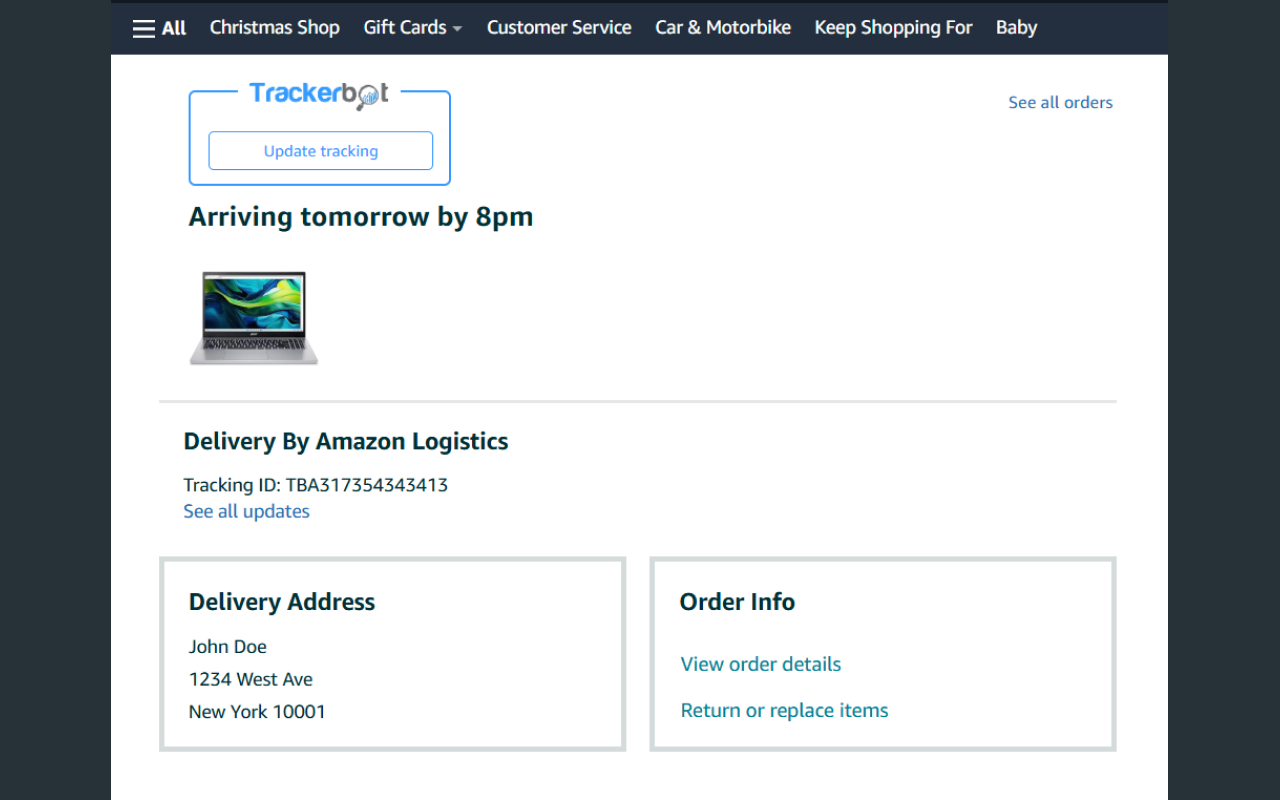
Task: Open Christmas Shop in navigation bar
Action: tap(275, 28)
